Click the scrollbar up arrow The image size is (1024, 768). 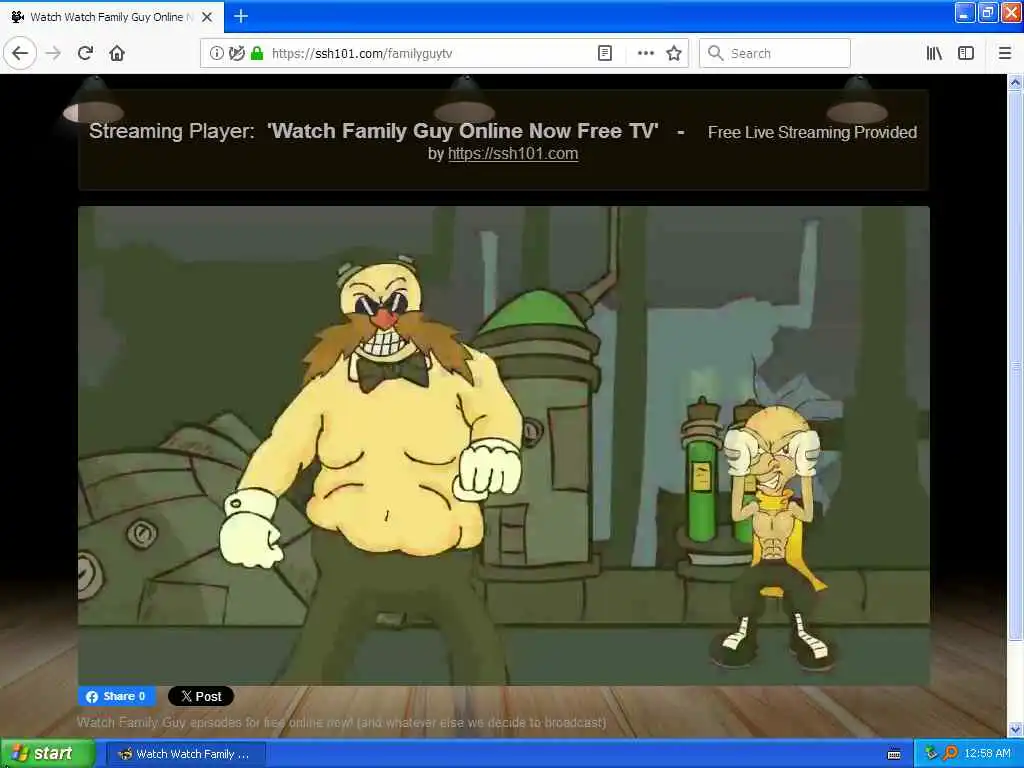1015,82
